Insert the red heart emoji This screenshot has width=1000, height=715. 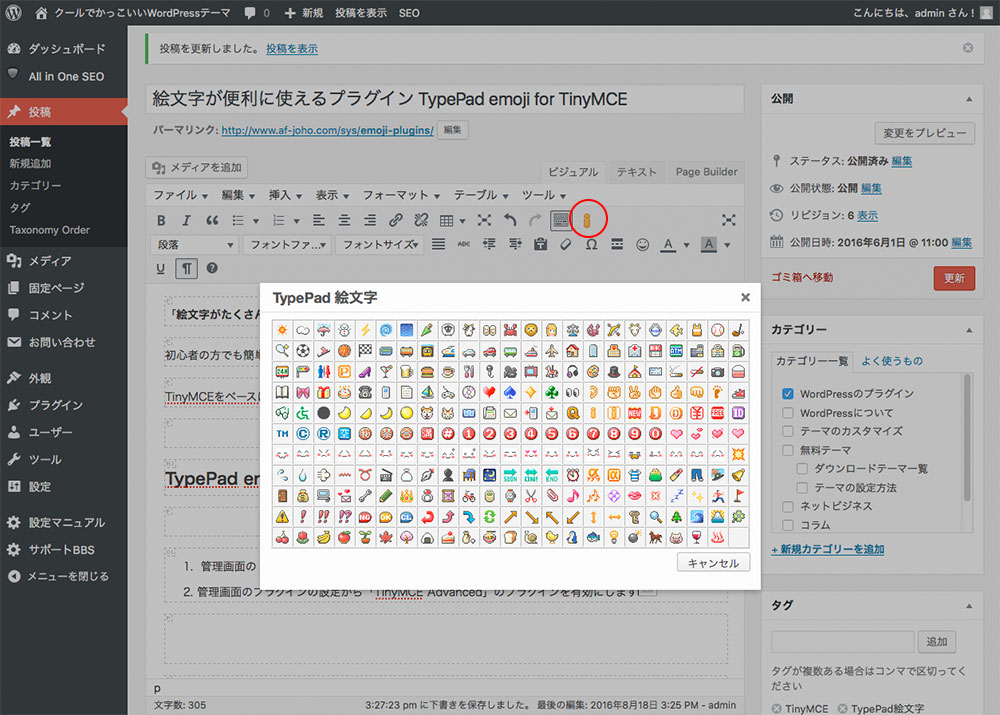(x=489, y=392)
